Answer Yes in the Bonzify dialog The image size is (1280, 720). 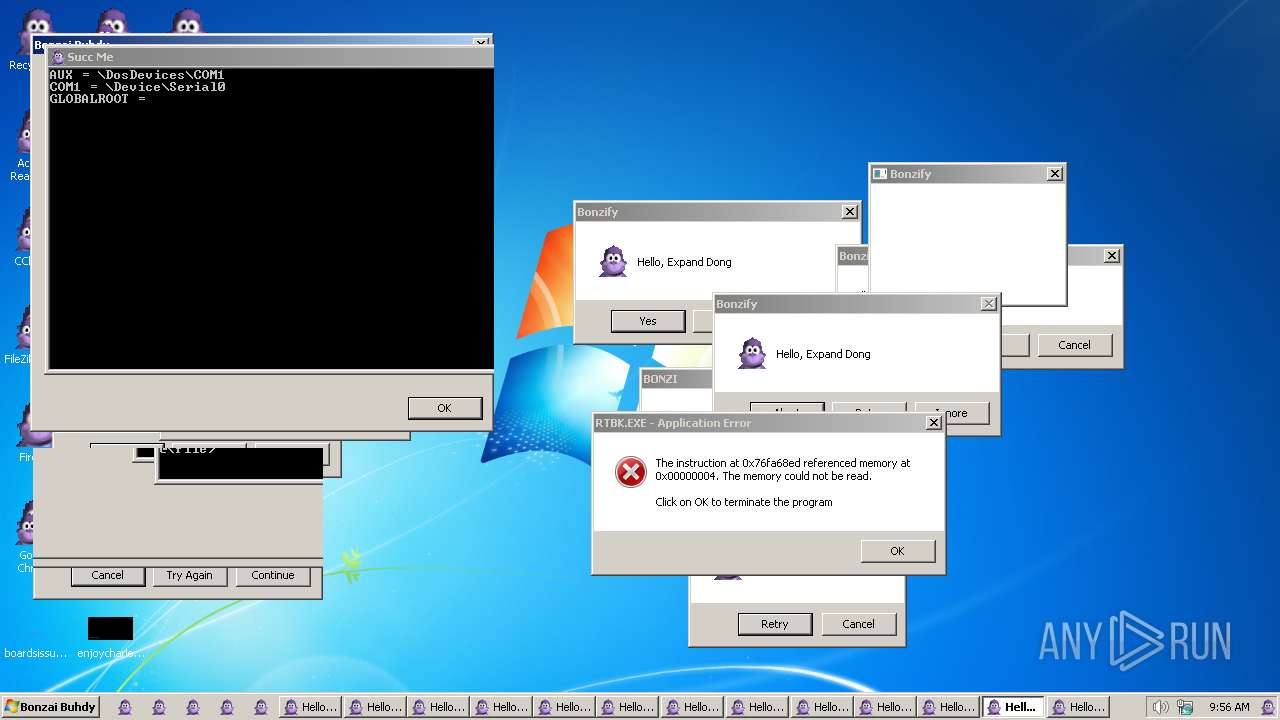(648, 321)
